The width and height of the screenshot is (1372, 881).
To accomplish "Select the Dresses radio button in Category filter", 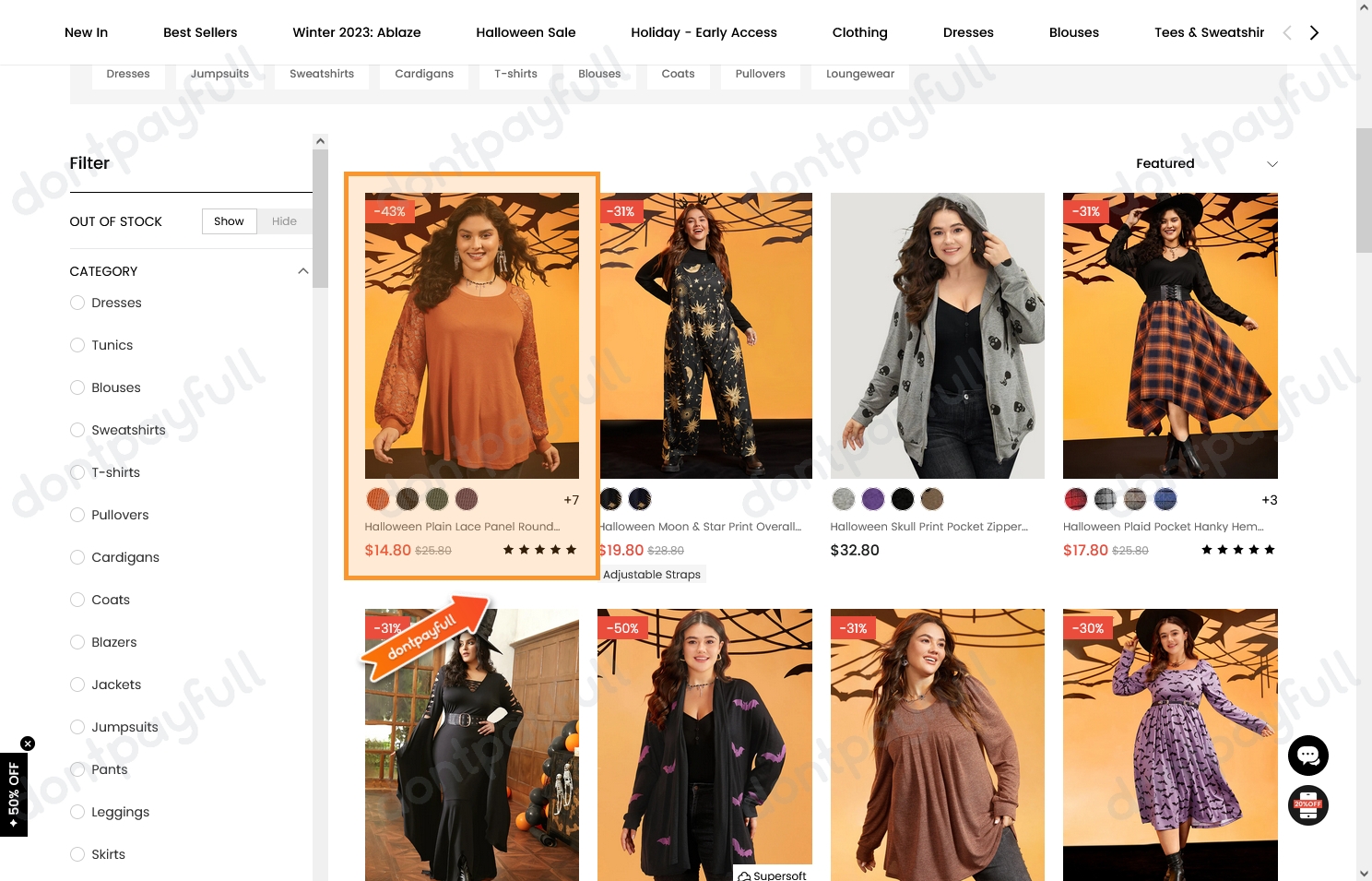I will [x=77, y=303].
